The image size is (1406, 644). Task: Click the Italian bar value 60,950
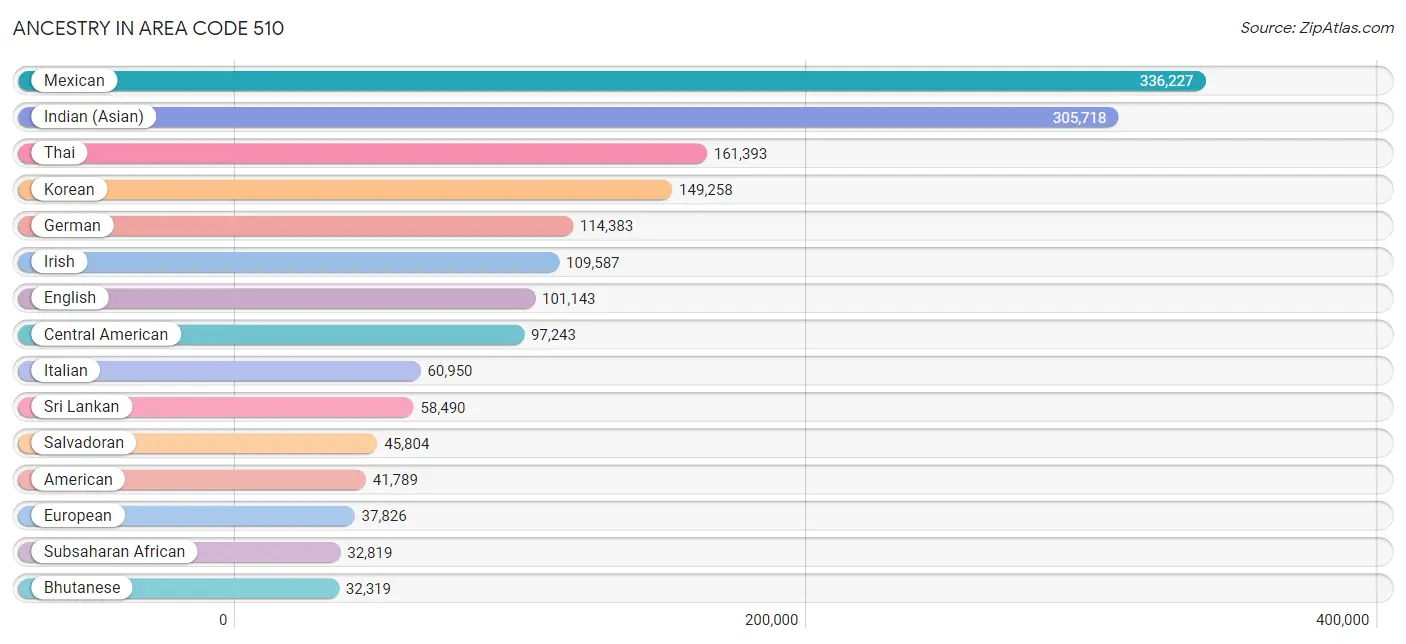pyautogui.click(x=450, y=371)
